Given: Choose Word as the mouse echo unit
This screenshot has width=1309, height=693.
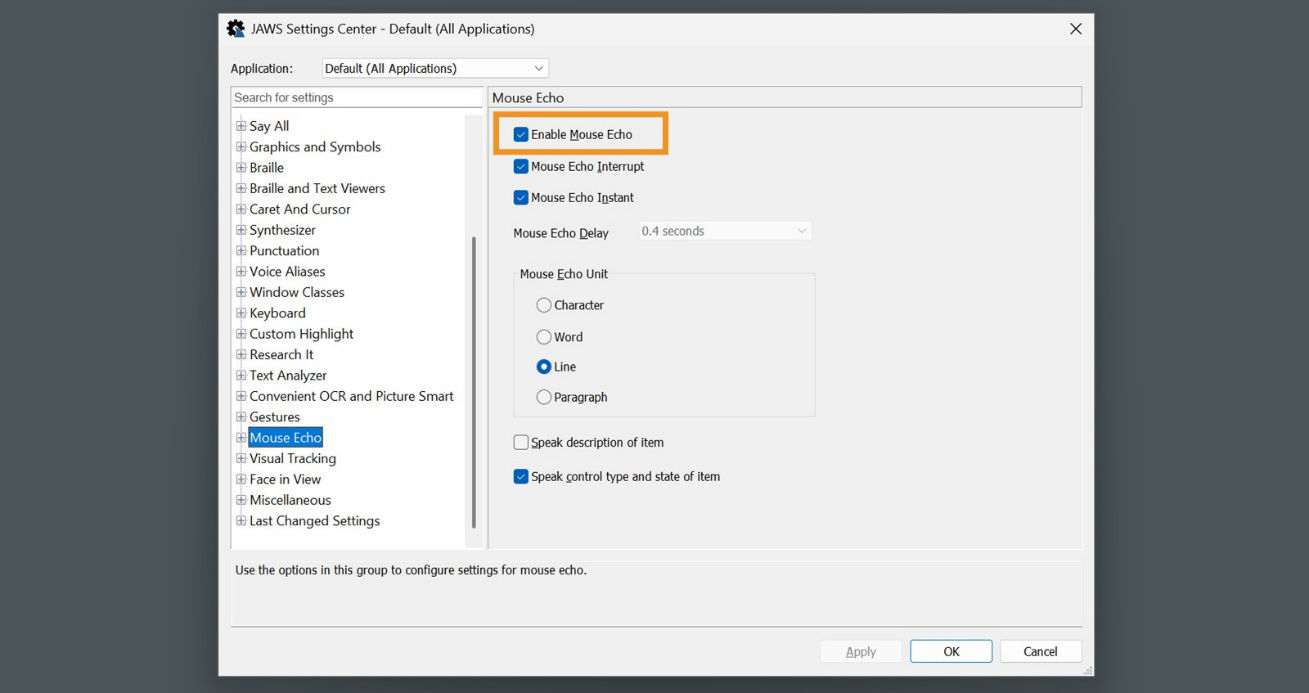Looking at the screenshot, I should tap(543, 337).
